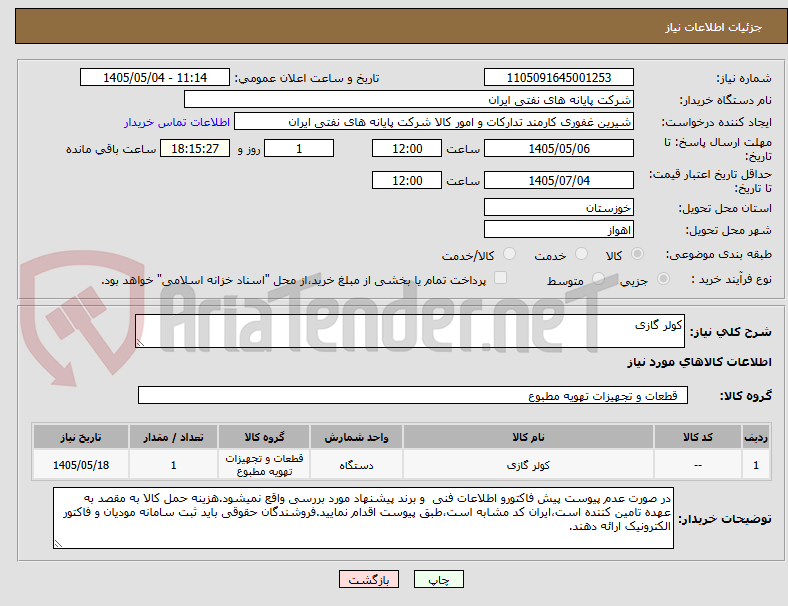Click the table cell کولر گازی in row 1
This screenshot has width=788, height=606.
[x=528, y=465]
